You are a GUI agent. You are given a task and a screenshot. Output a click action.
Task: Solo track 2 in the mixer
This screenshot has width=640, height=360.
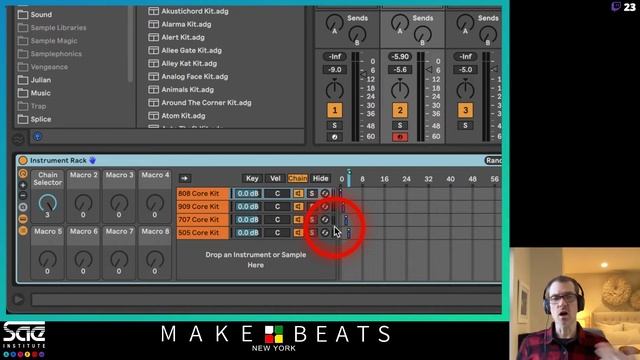[x=400, y=125]
